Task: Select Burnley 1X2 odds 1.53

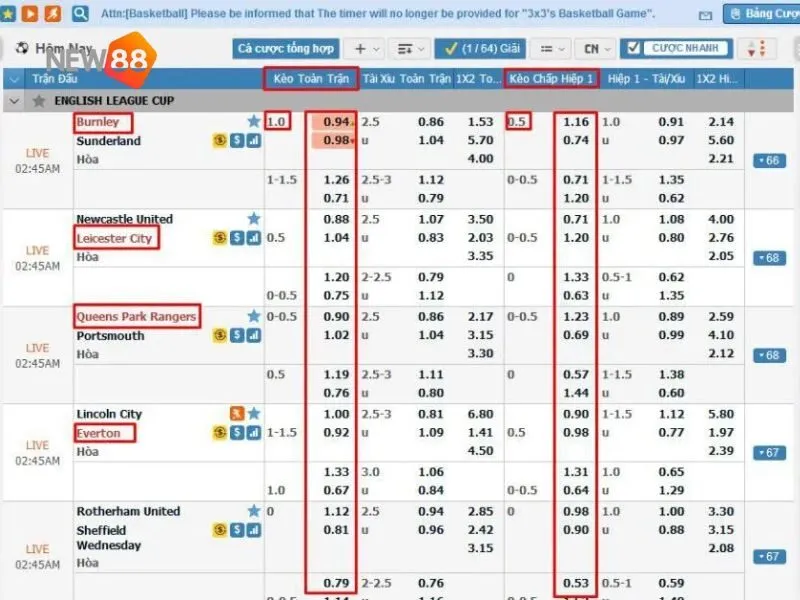Action: (480, 122)
